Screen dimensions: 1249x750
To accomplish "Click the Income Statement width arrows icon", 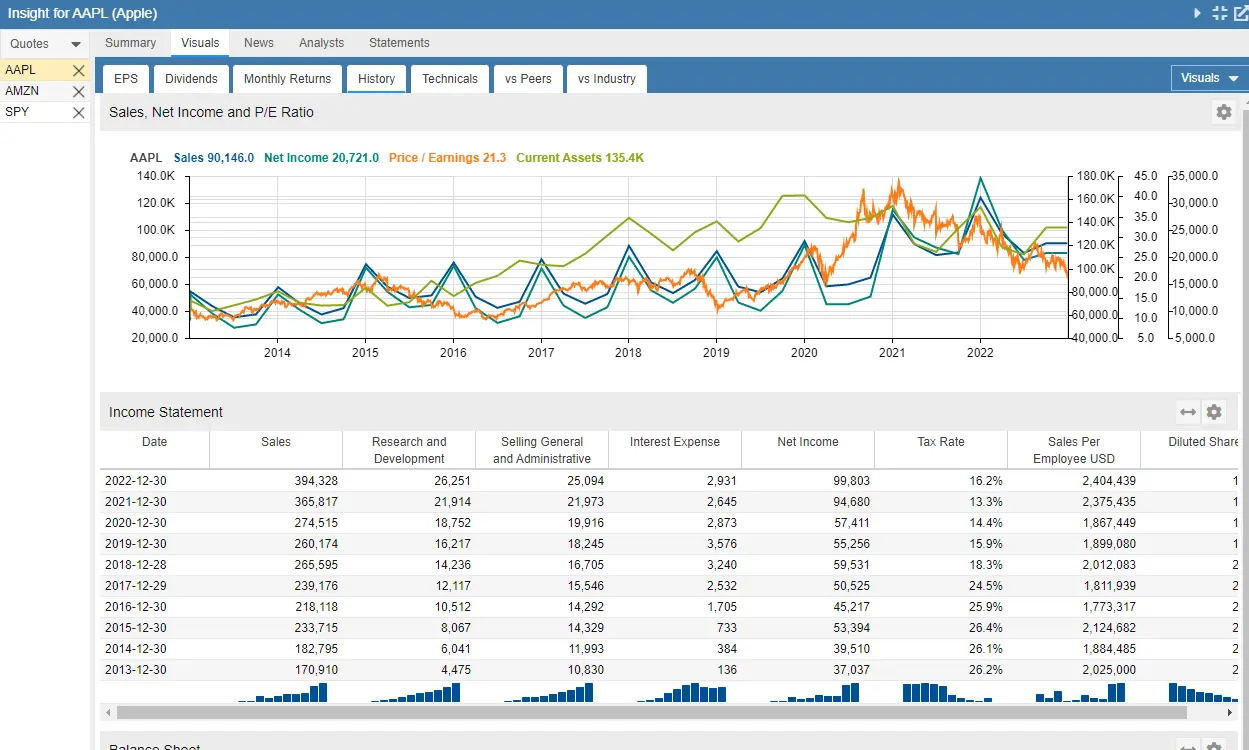I will point(1187,412).
